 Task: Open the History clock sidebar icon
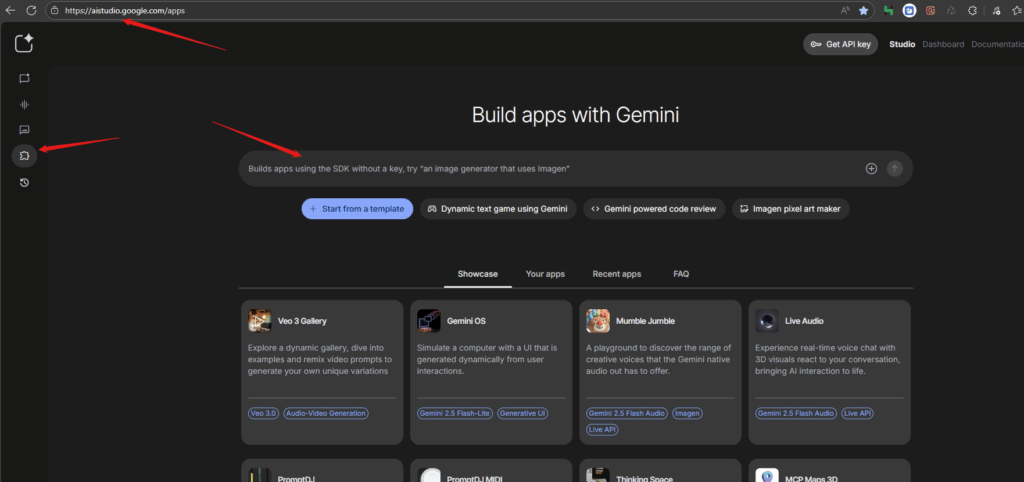[24, 183]
